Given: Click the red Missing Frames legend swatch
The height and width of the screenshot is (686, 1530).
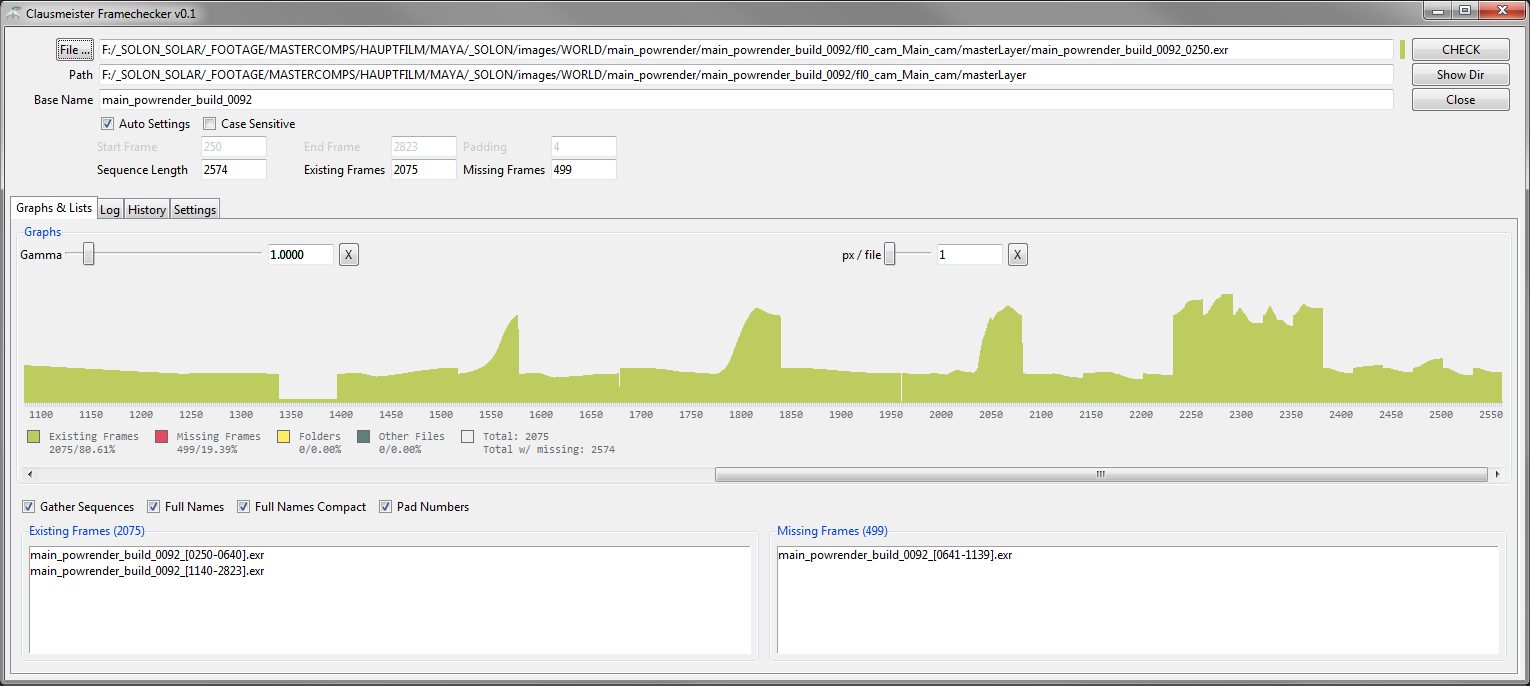Looking at the screenshot, I should coord(161,437).
